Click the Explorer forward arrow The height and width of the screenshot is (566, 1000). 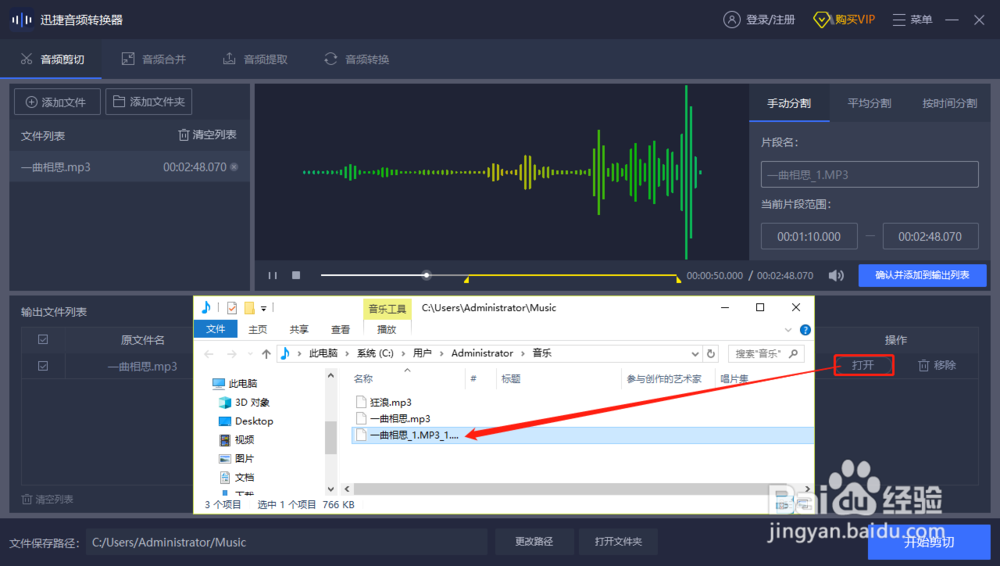tap(231, 354)
